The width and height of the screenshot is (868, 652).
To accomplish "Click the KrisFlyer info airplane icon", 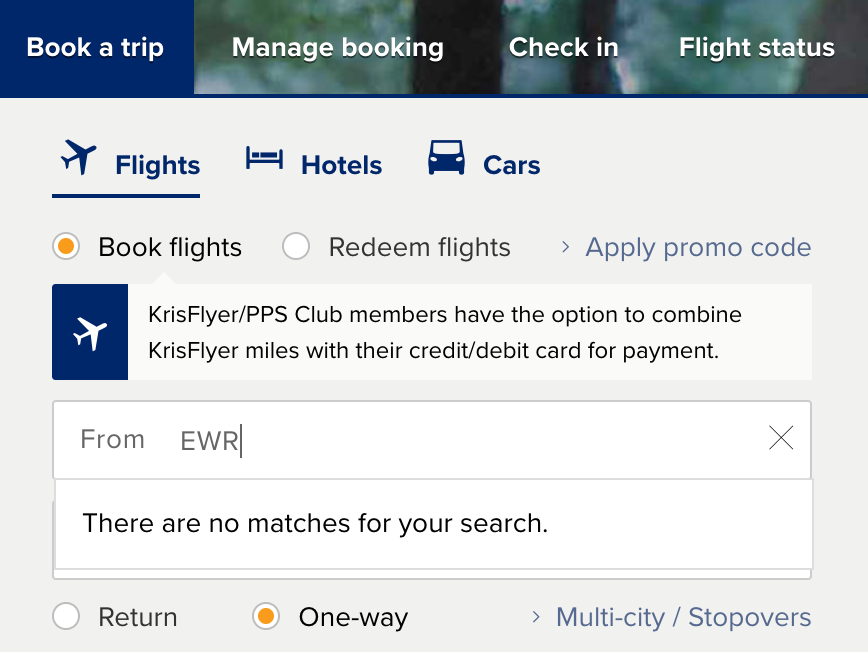I will click(x=90, y=333).
